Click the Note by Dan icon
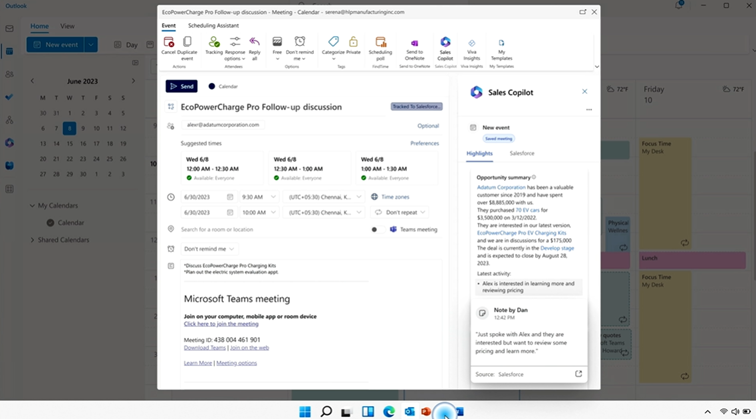The height and width of the screenshot is (419, 756). click(x=482, y=313)
